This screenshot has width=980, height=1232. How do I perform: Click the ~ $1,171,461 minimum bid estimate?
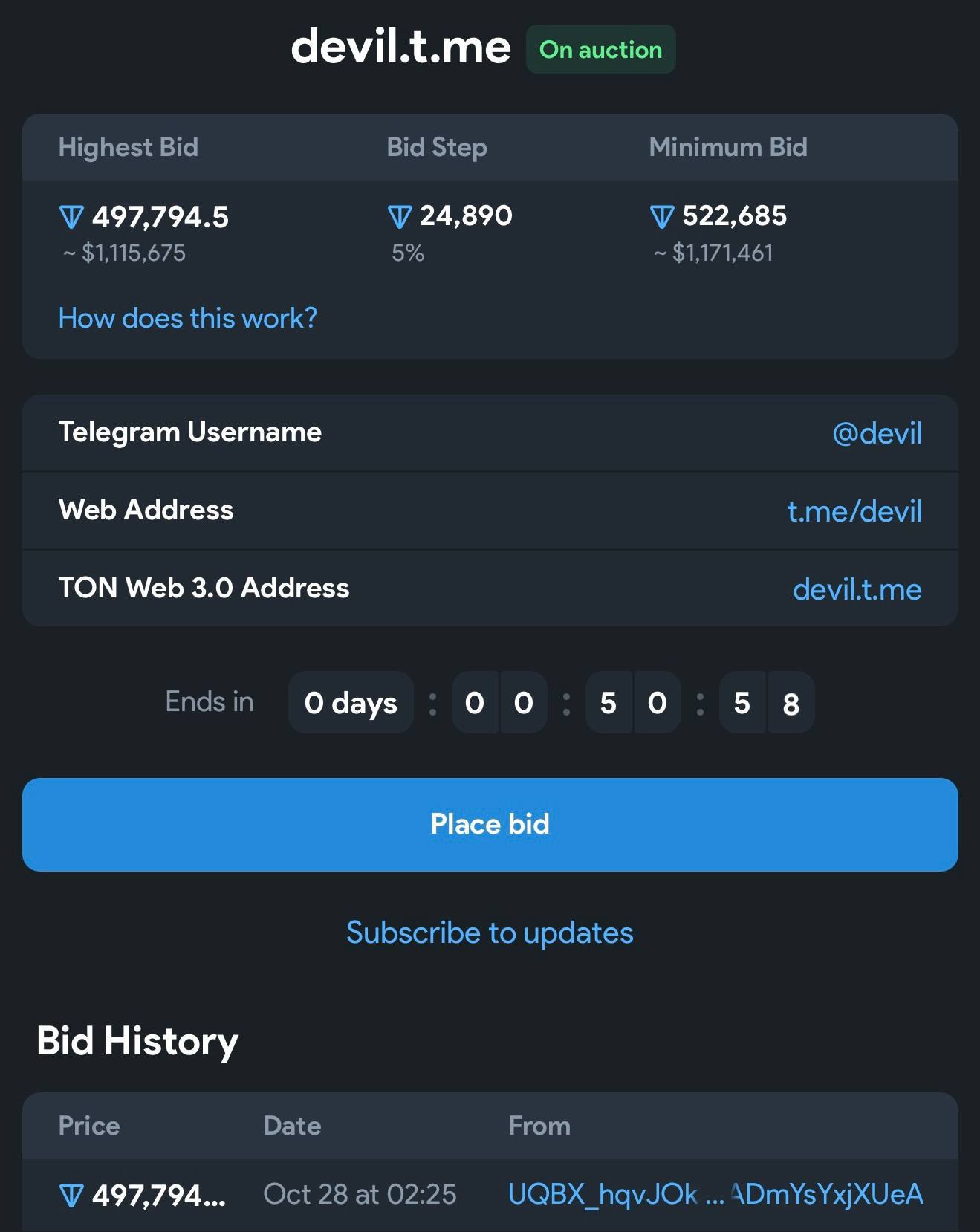point(713,253)
